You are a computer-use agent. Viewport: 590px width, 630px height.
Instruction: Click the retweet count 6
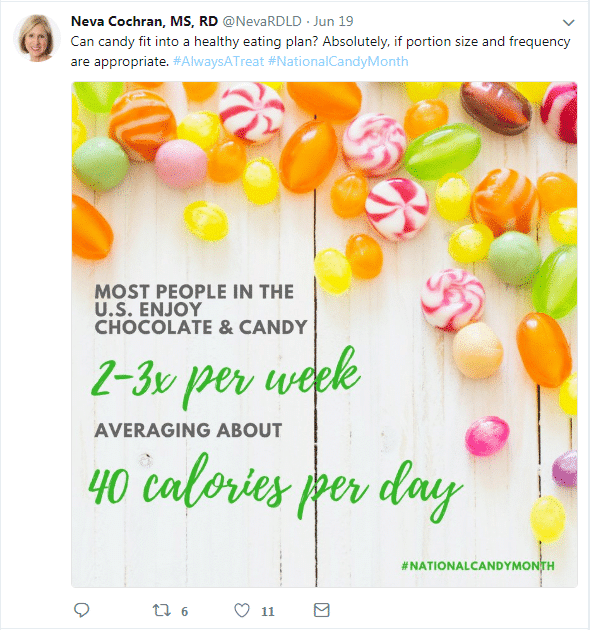184,612
